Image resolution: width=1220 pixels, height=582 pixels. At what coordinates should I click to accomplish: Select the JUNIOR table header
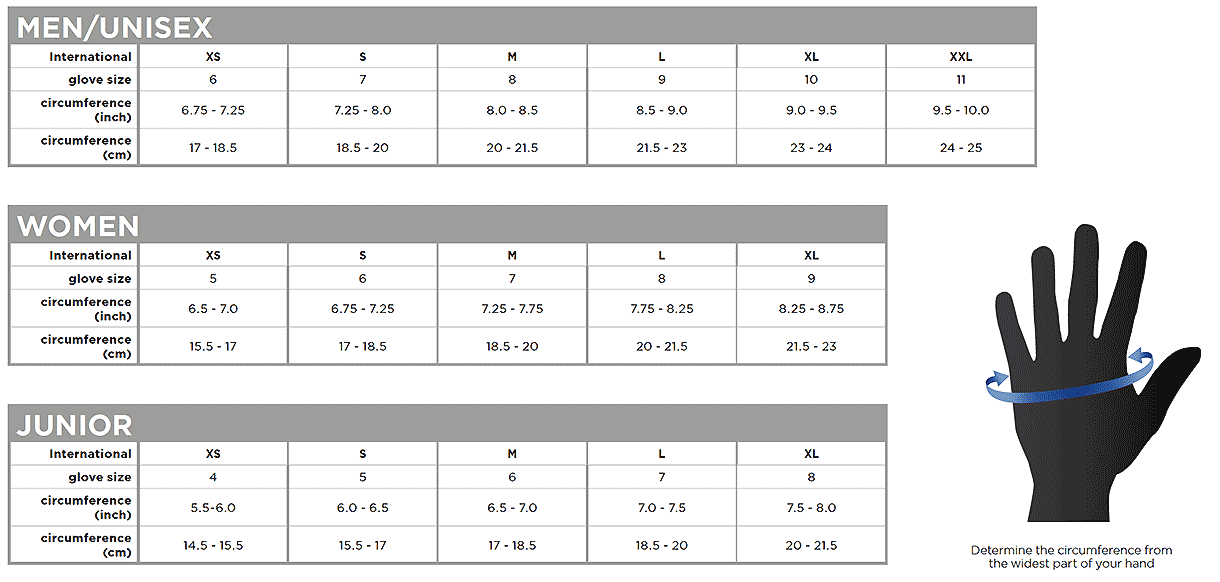74,425
